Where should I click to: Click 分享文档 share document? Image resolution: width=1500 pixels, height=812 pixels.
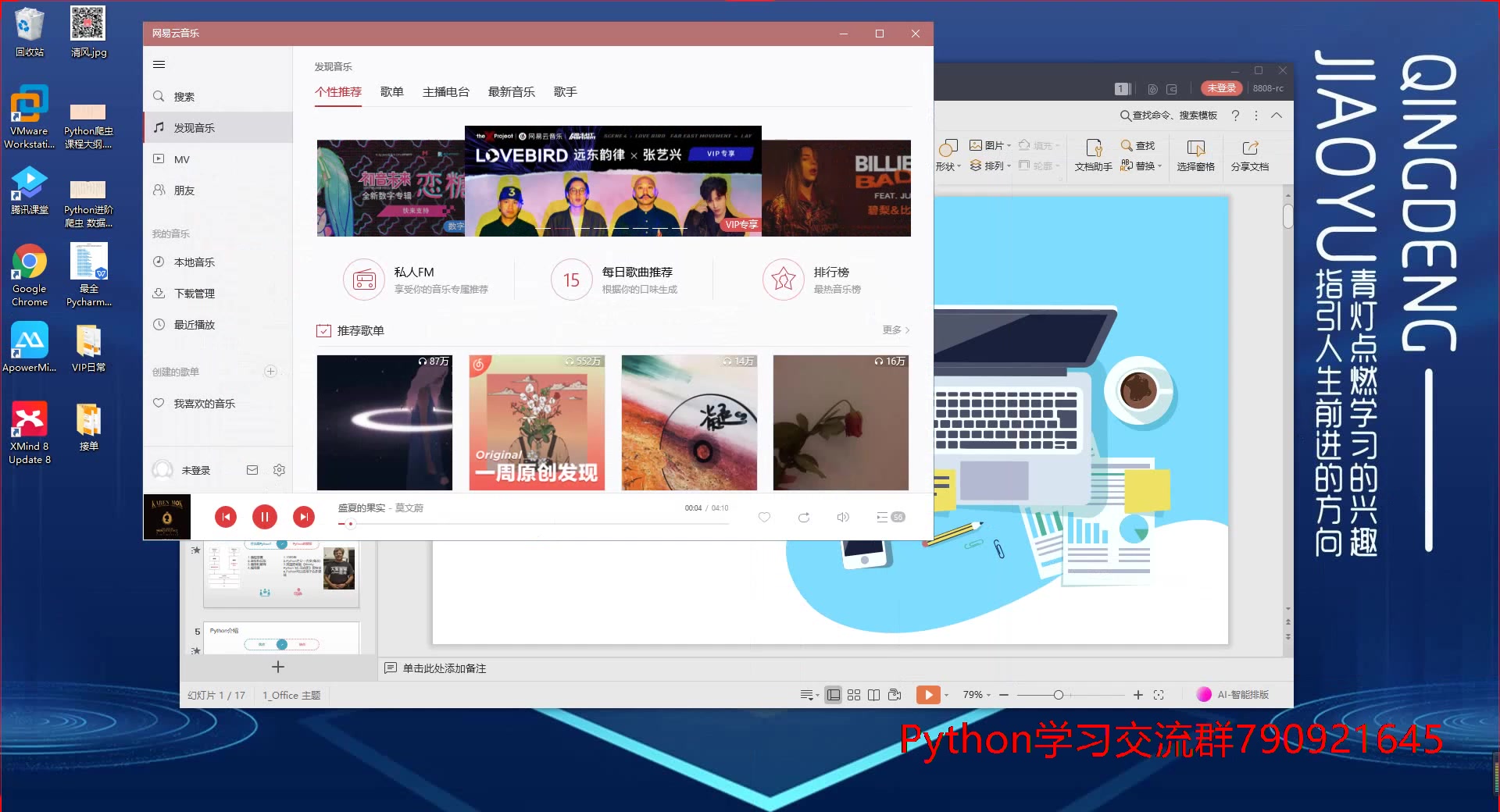click(1250, 156)
